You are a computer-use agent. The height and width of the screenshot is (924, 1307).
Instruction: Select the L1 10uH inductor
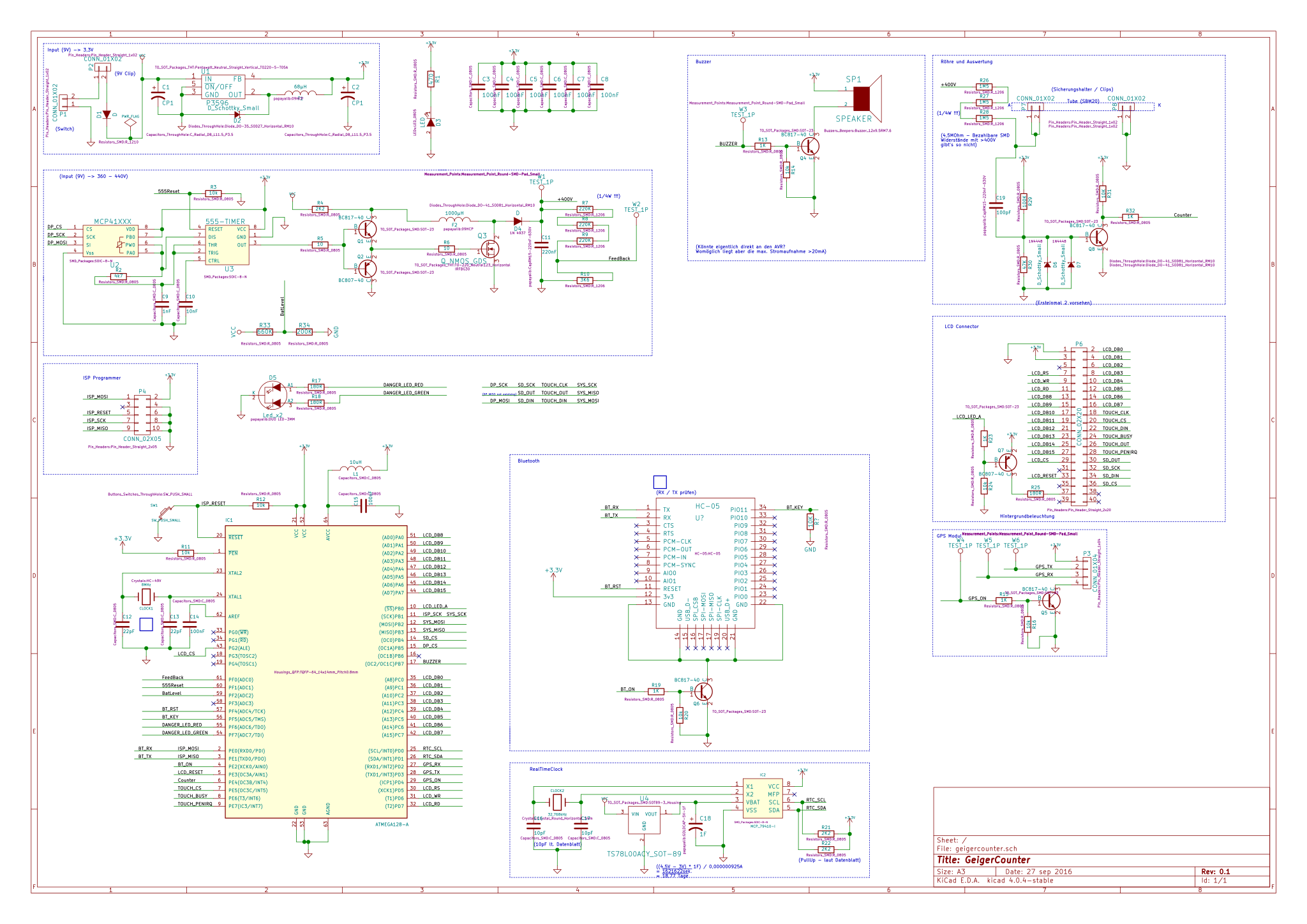356,470
